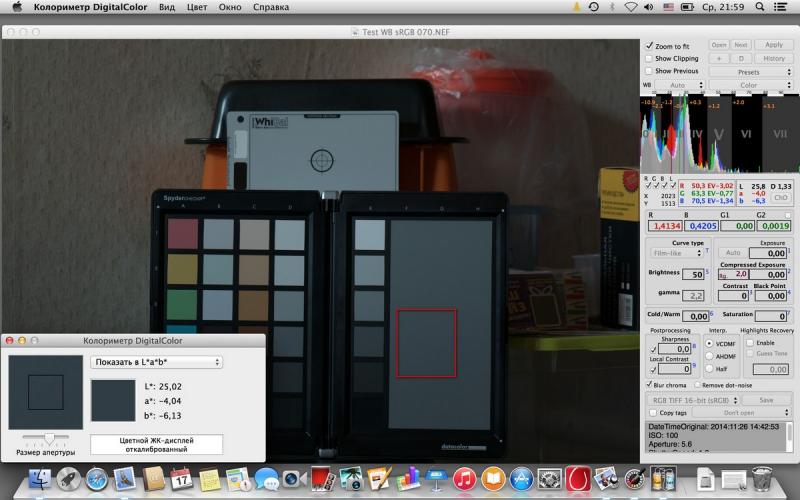Select Half interpolation
Screen dimensions: 800x500
[x=709, y=368]
